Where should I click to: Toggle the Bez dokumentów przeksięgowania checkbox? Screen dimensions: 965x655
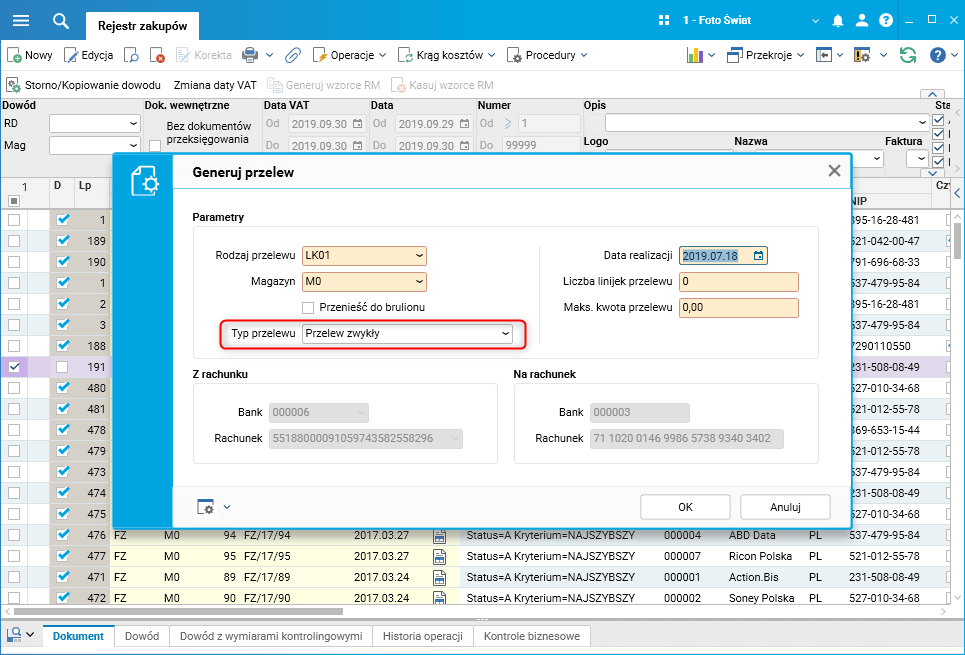[x=154, y=147]
